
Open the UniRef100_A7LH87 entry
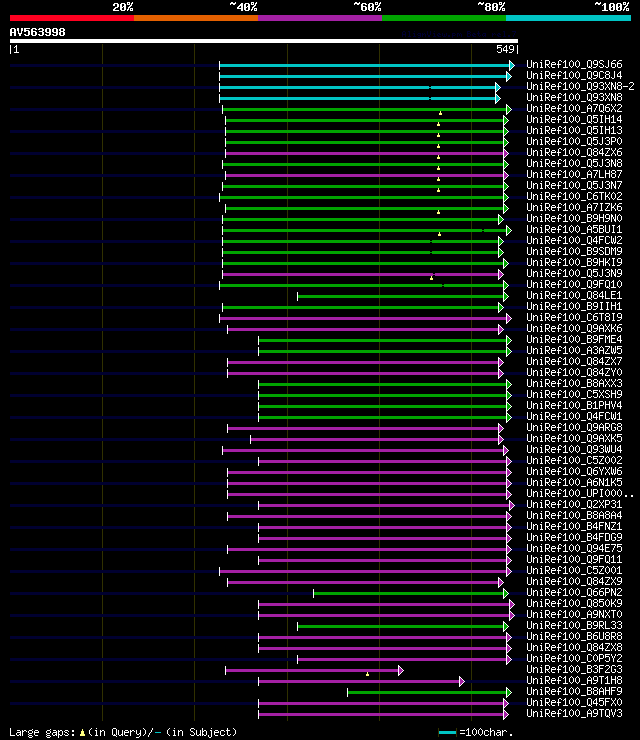click(x=574, y=175)
